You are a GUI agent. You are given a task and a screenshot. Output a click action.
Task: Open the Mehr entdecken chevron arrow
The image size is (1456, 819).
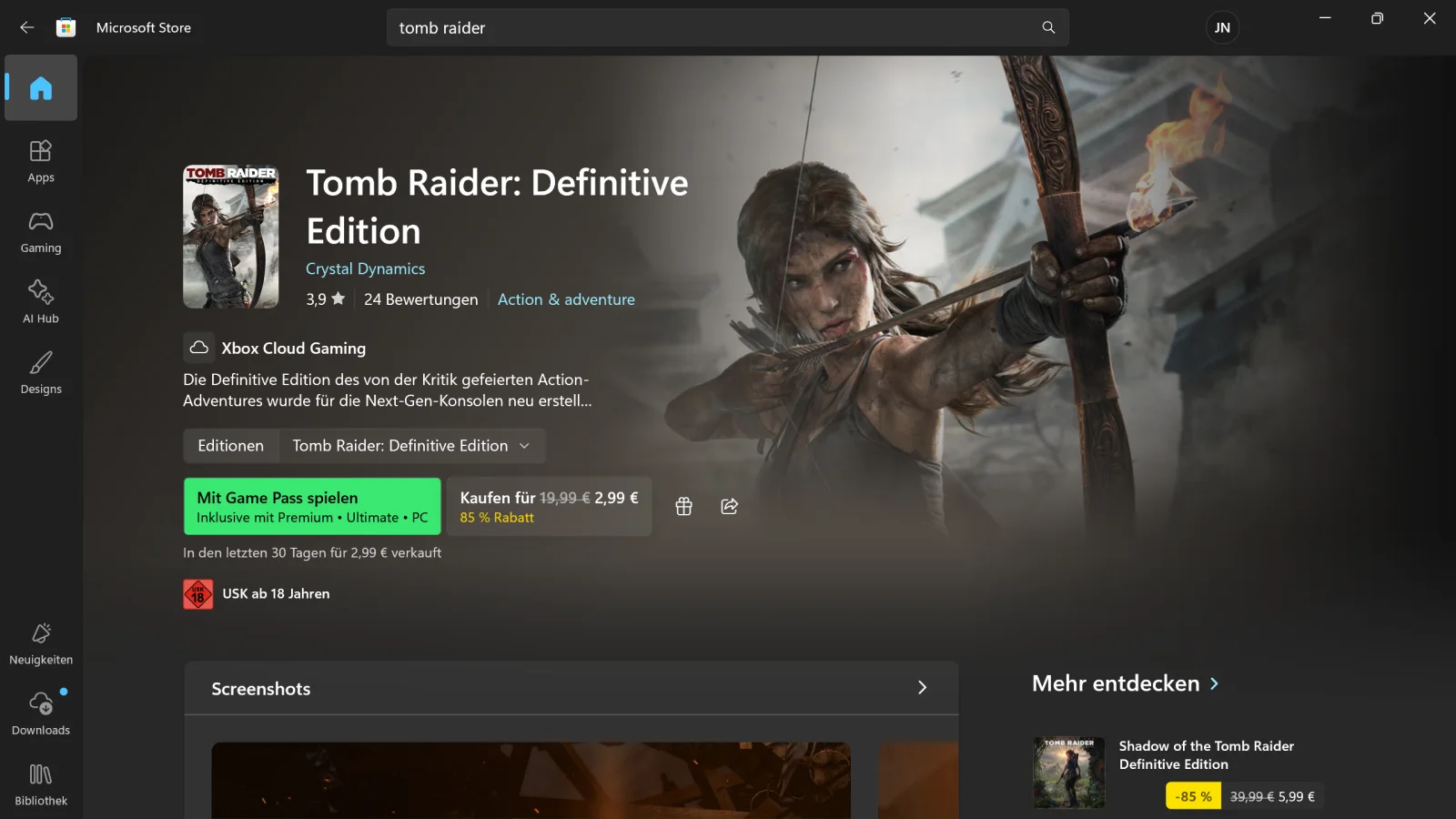1215,683
